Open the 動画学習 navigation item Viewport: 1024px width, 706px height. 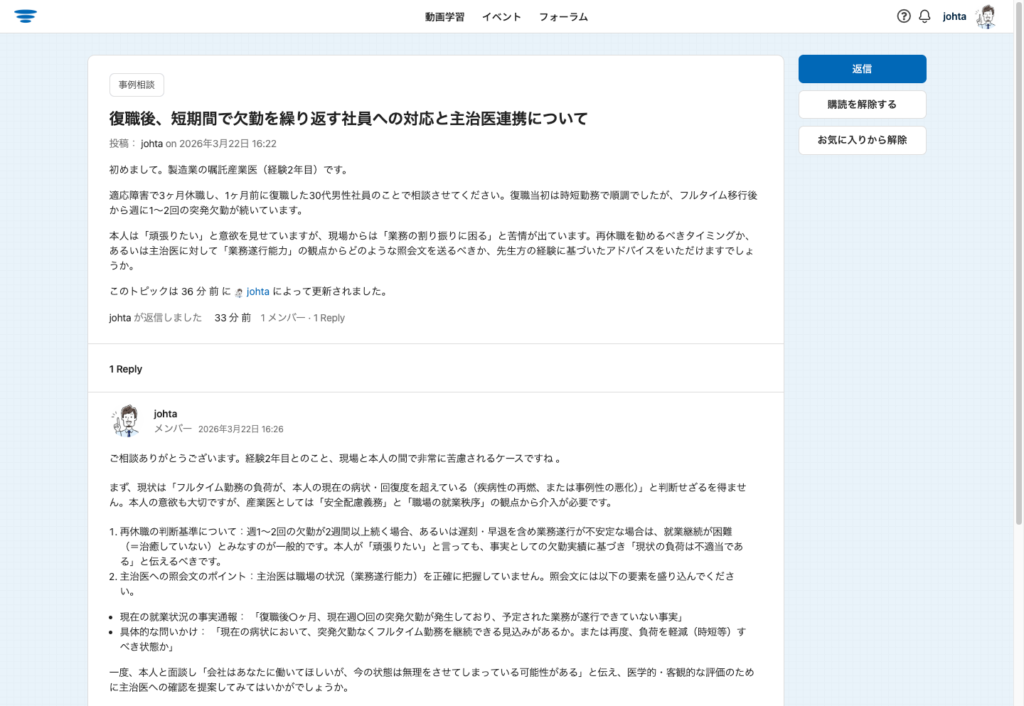coord(444,17)
